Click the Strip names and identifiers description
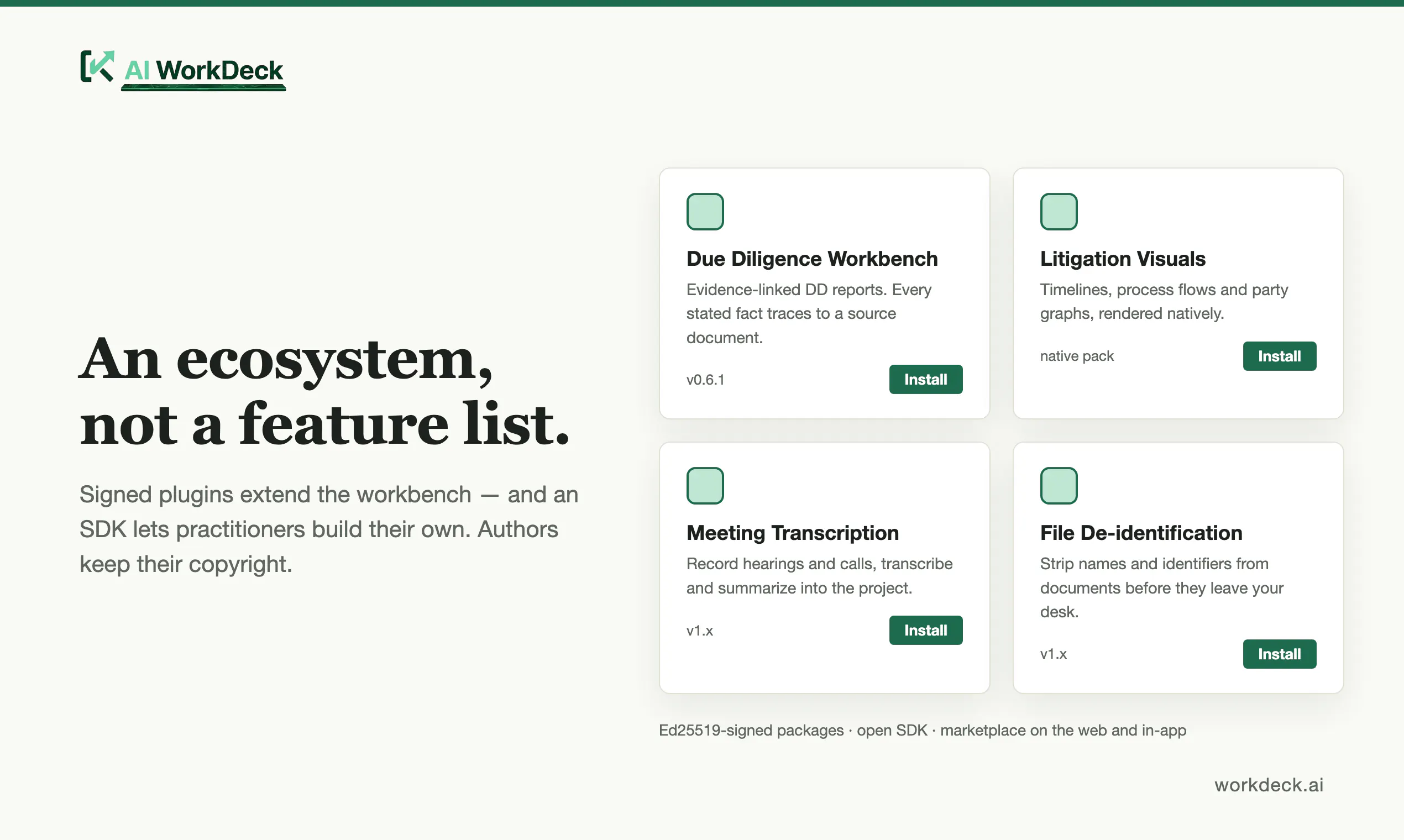 click(1162, 587)
